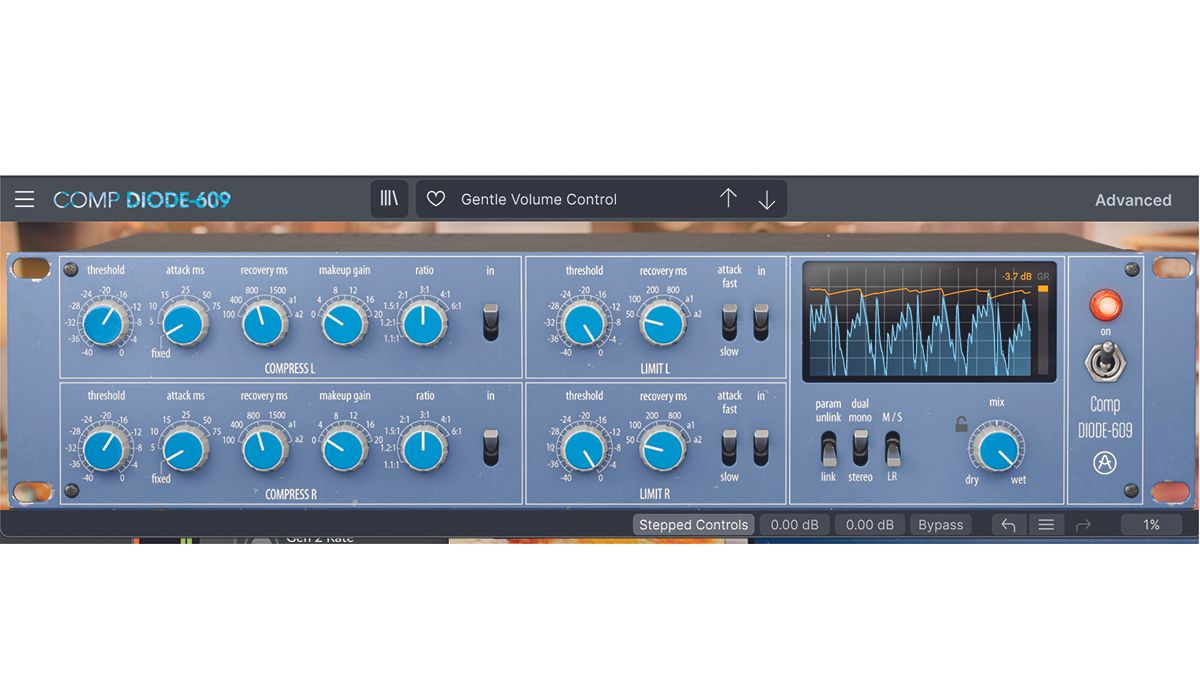
Task: Click the COMP DIODE-609 title logo
Action: [142, 200]
